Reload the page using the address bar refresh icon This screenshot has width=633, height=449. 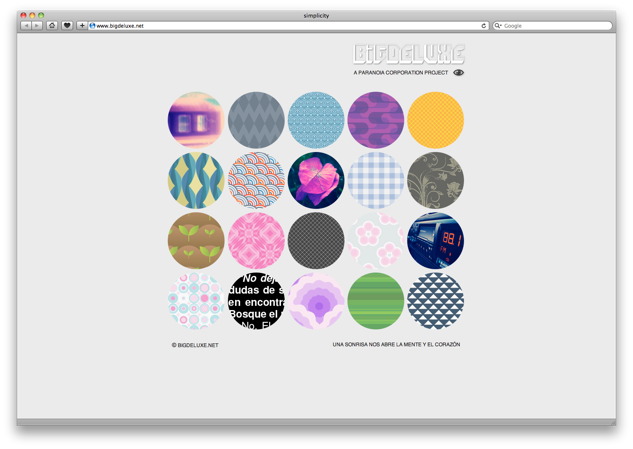coord(484,25)
